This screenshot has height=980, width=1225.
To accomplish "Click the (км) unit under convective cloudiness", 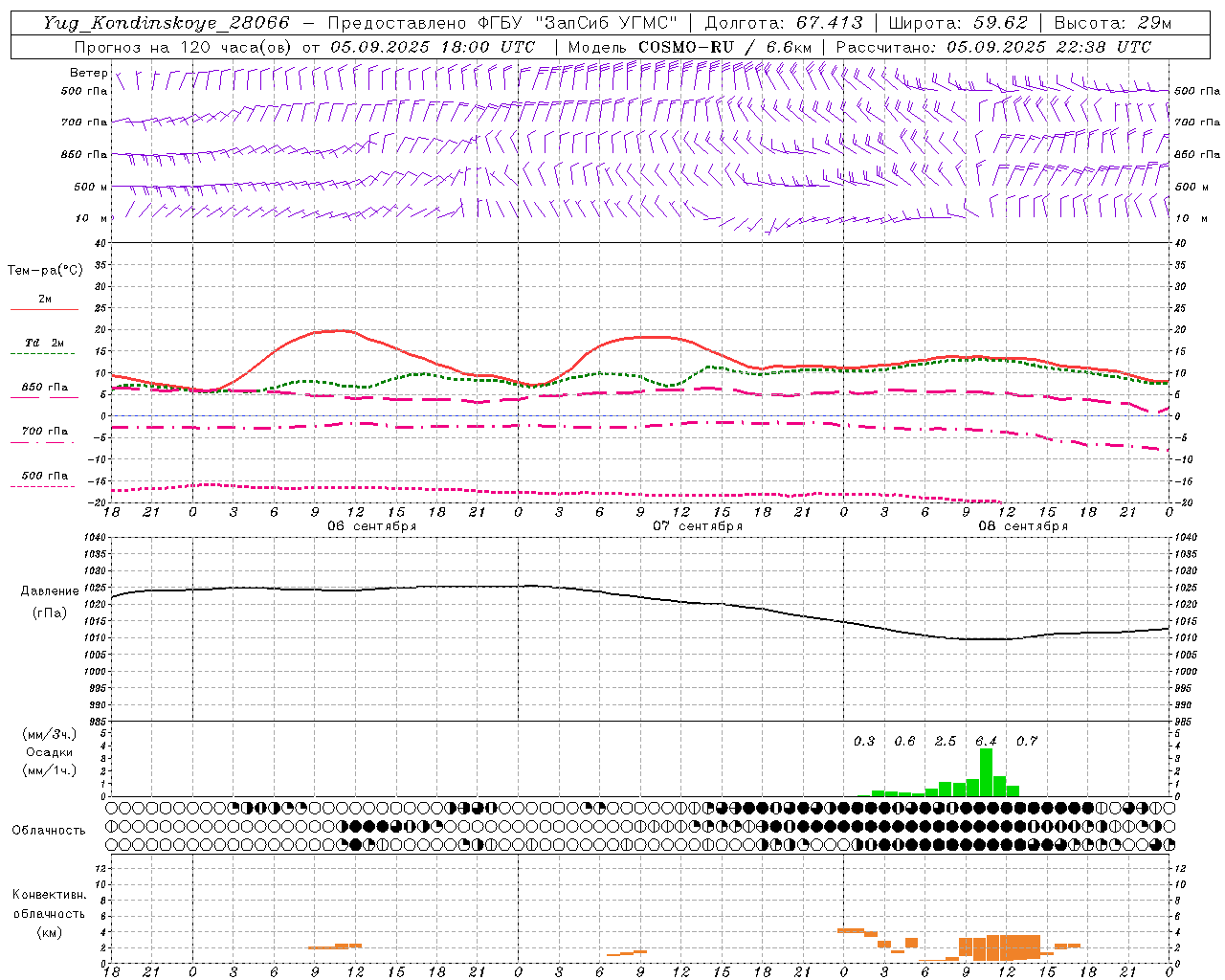I will 49,932.
